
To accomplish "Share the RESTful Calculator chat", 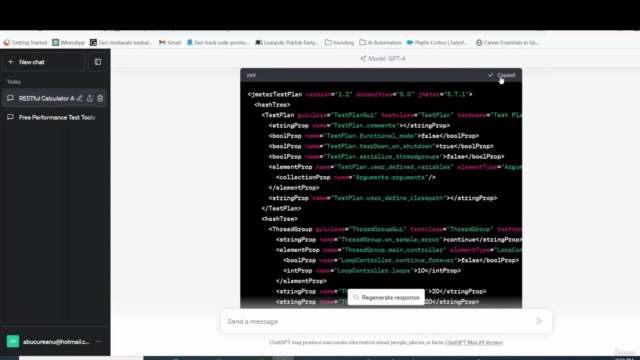I will click(x=90, y=98).
